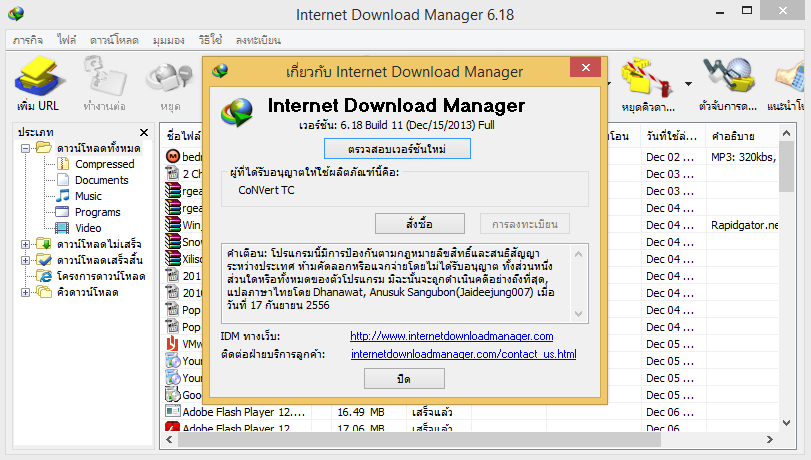Close the categories side panel
The height and width of the screenshot is (460, 811).
click(144, 132)
